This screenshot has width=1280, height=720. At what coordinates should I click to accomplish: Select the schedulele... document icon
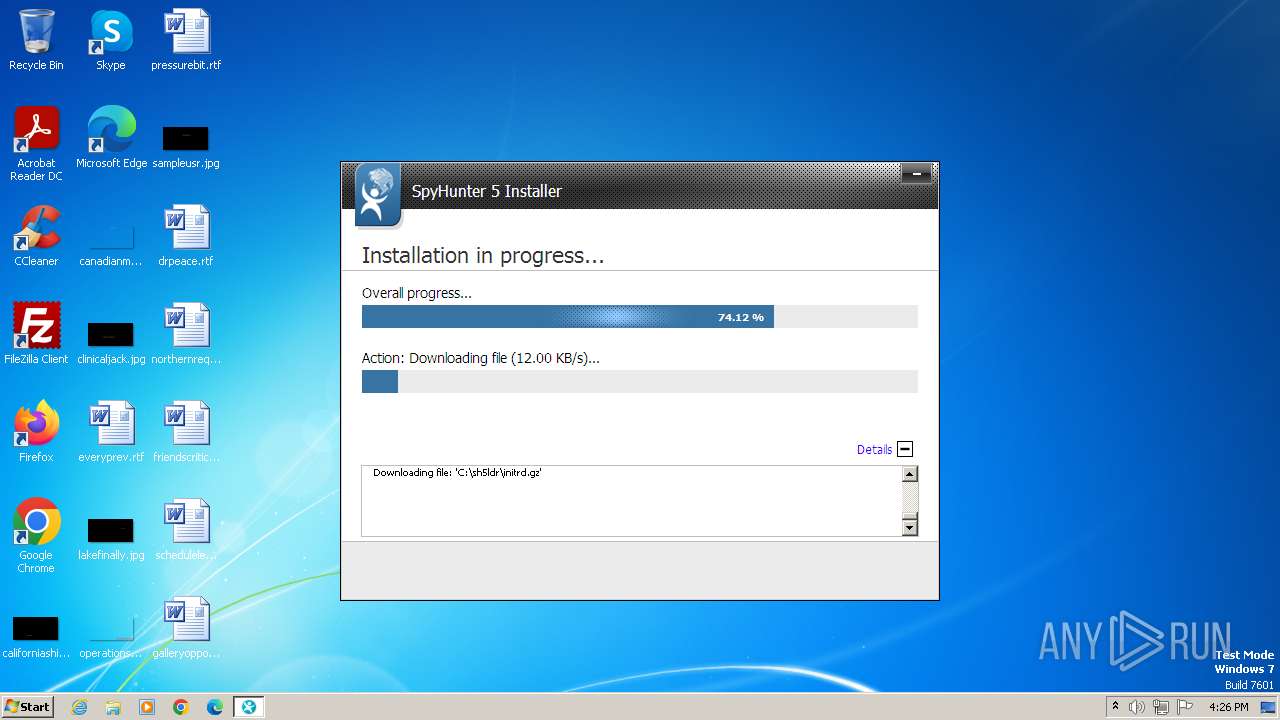coord(186,530)
